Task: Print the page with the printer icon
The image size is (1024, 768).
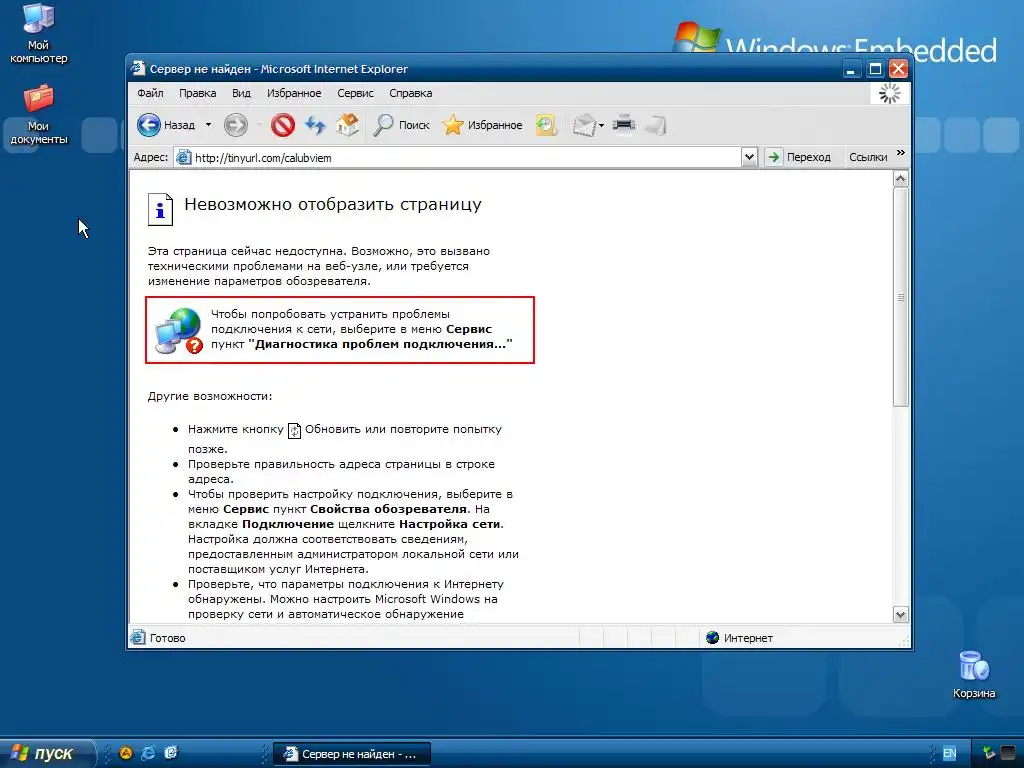Action: [x=624, y=124]
